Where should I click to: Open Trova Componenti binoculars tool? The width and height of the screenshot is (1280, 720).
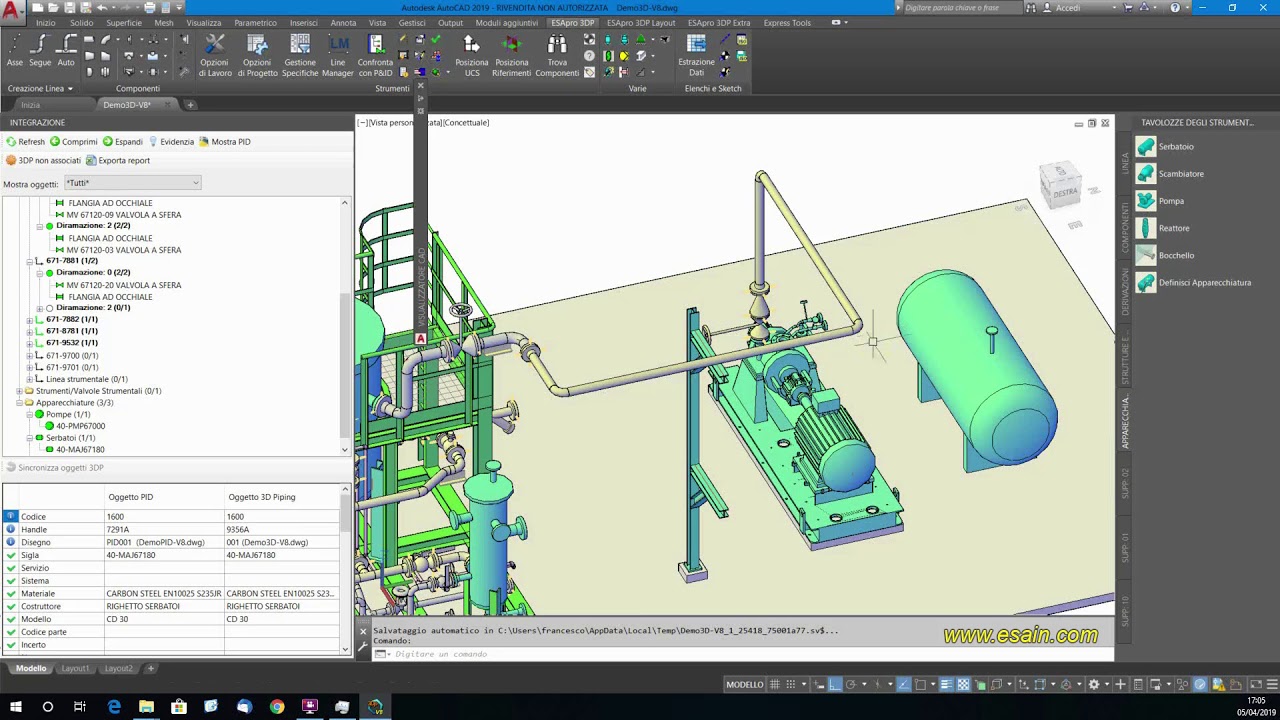point(557,56)
